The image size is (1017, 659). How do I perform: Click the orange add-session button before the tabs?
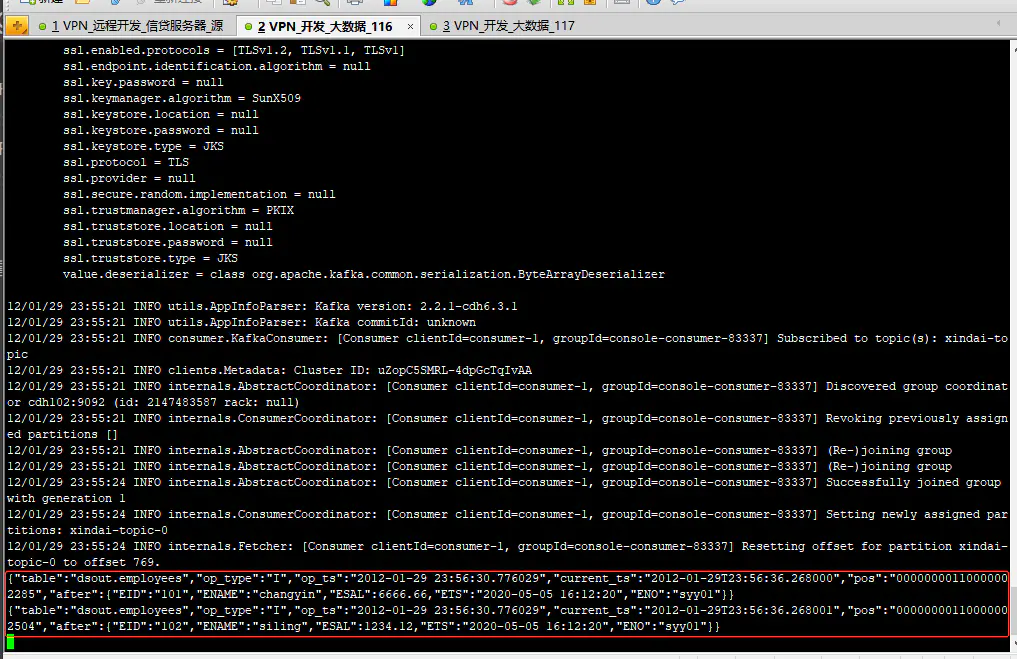point(16,26)
